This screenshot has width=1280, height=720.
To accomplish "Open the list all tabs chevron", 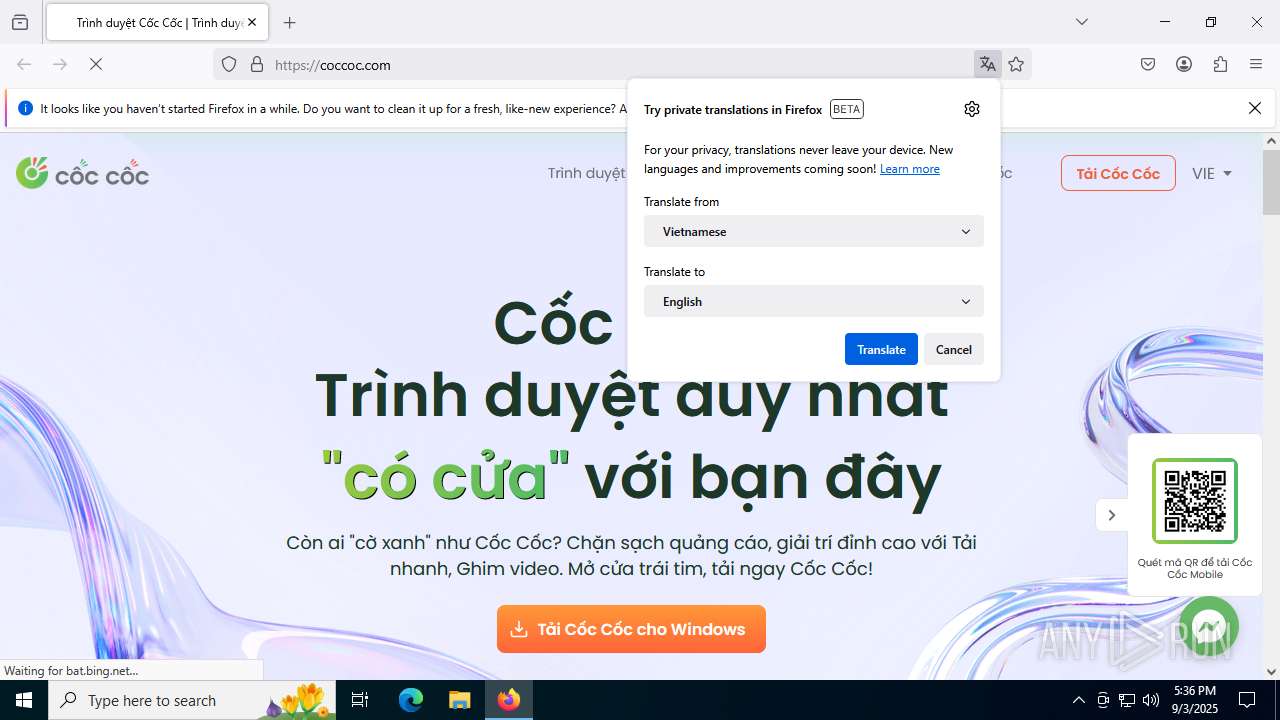I will (1081, 22).
